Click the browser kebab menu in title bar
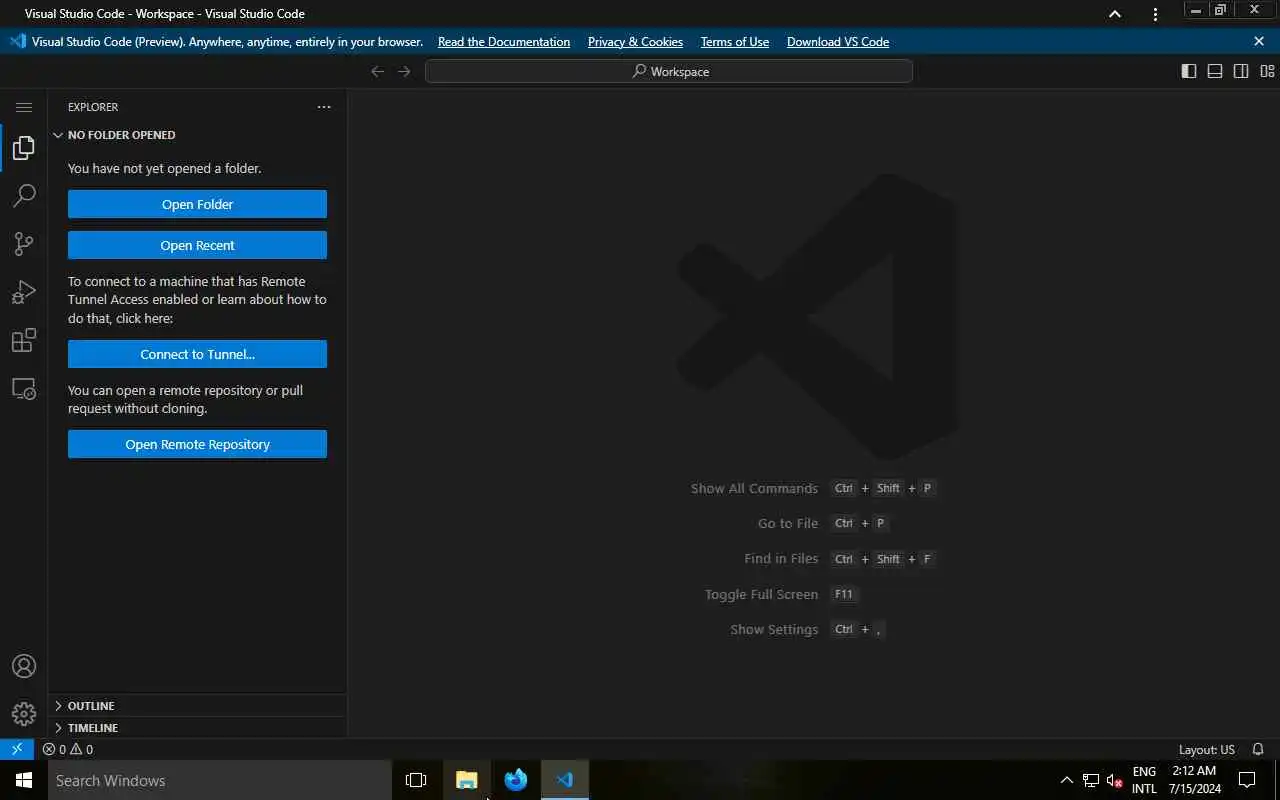Screen dimensions: 1280x800 pyautogui.click(x=1156, y=14)
